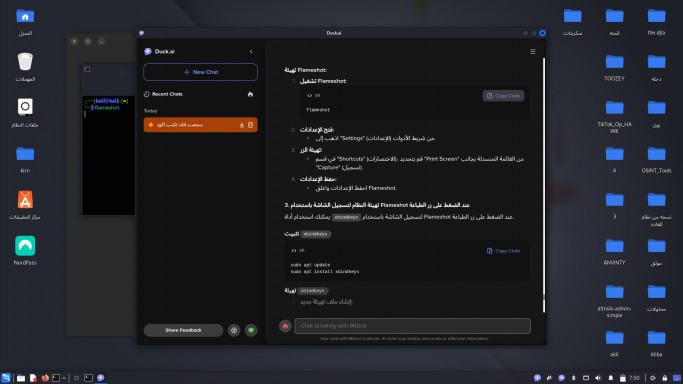Delete the highlighted chat with trash icon
Image resolution: width=683 pixels, height=384 pixels.
click(250, 125)
